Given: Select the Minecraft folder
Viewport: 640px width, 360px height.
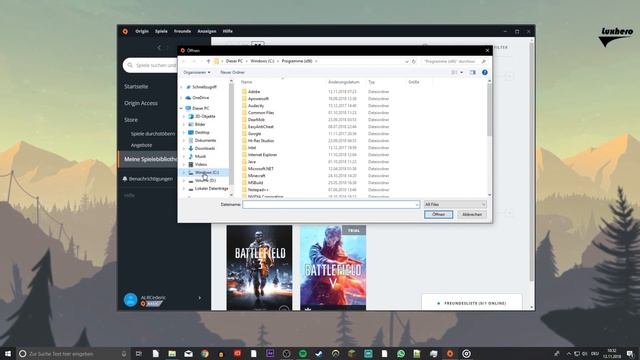Looking at the screenshot, I should click(256, 176).
